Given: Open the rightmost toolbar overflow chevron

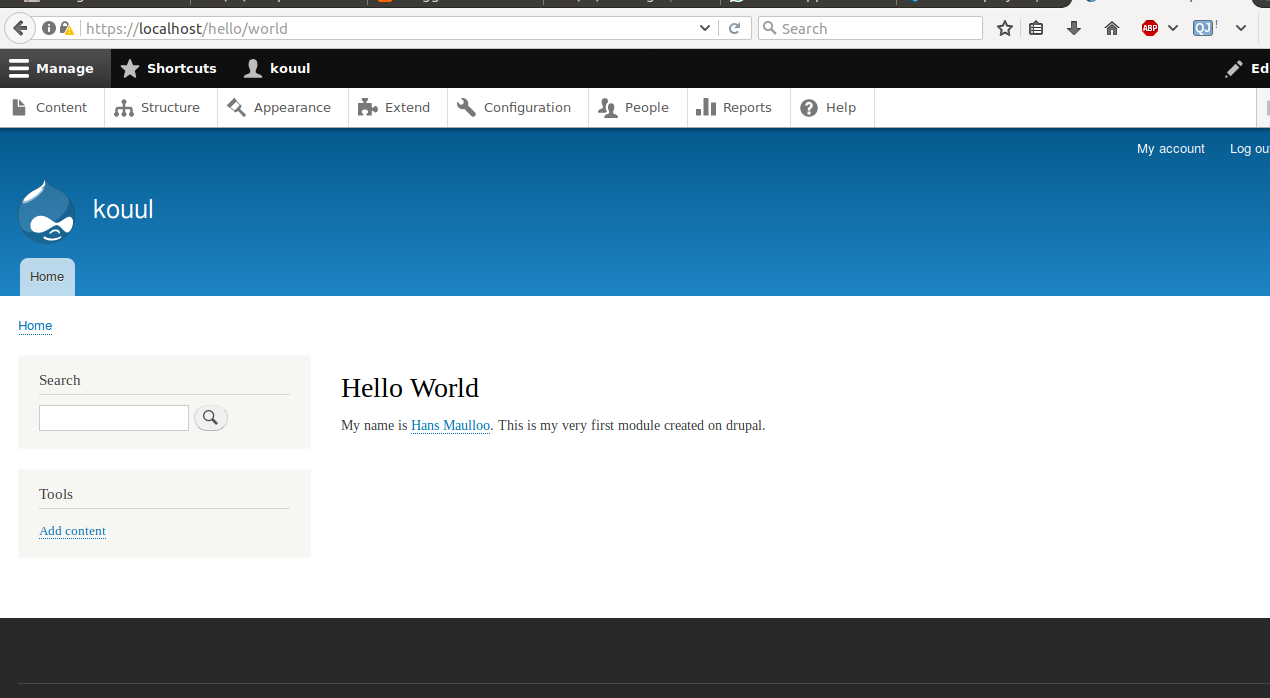Looking at the screenshot, I should tap(1240, 28).
